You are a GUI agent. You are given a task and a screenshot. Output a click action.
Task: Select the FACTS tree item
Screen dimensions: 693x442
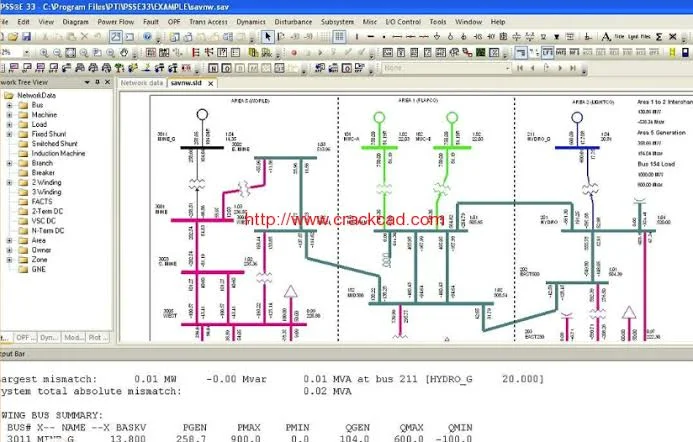coord(42,202)
